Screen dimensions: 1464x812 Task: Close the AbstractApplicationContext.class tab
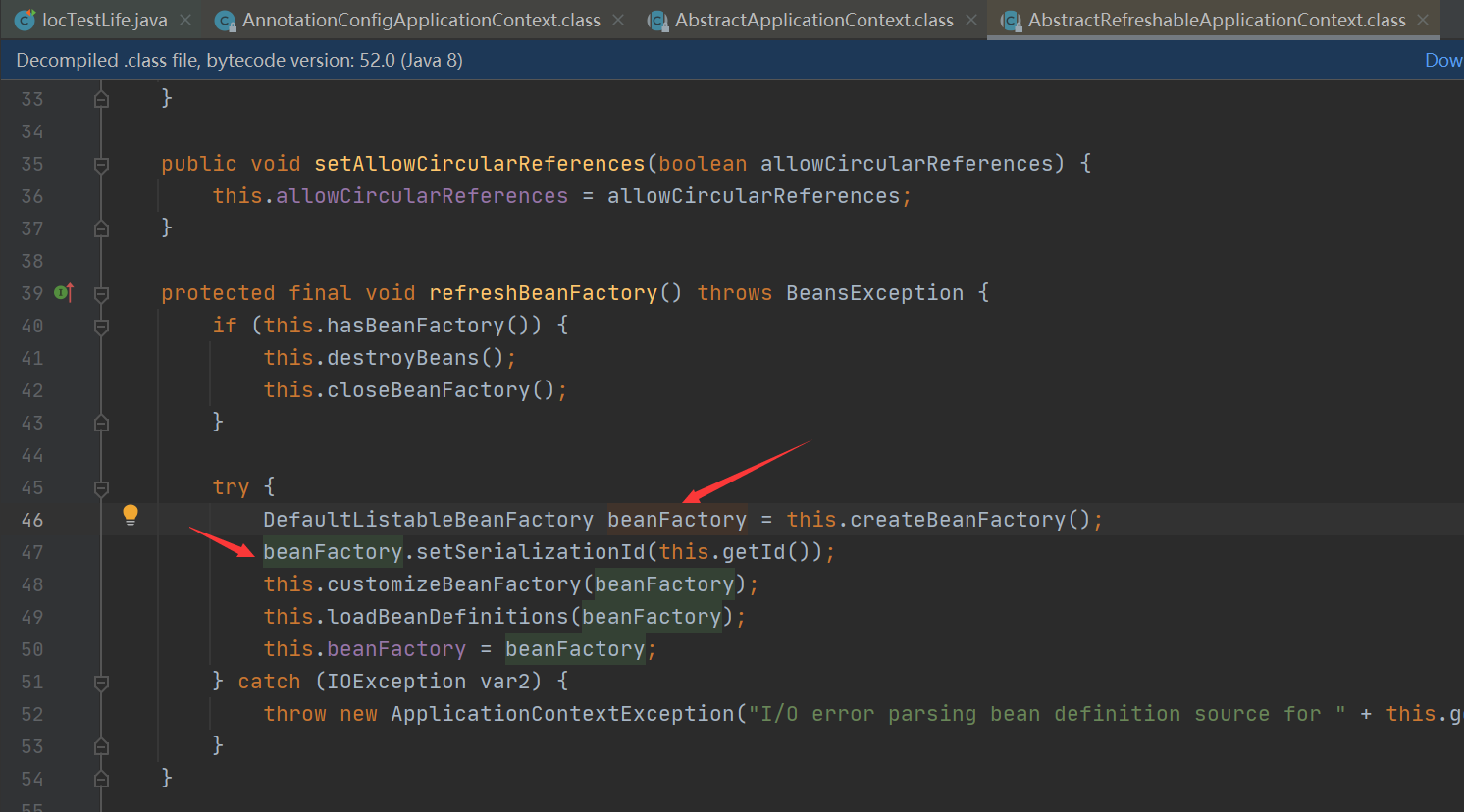point(971,20)
